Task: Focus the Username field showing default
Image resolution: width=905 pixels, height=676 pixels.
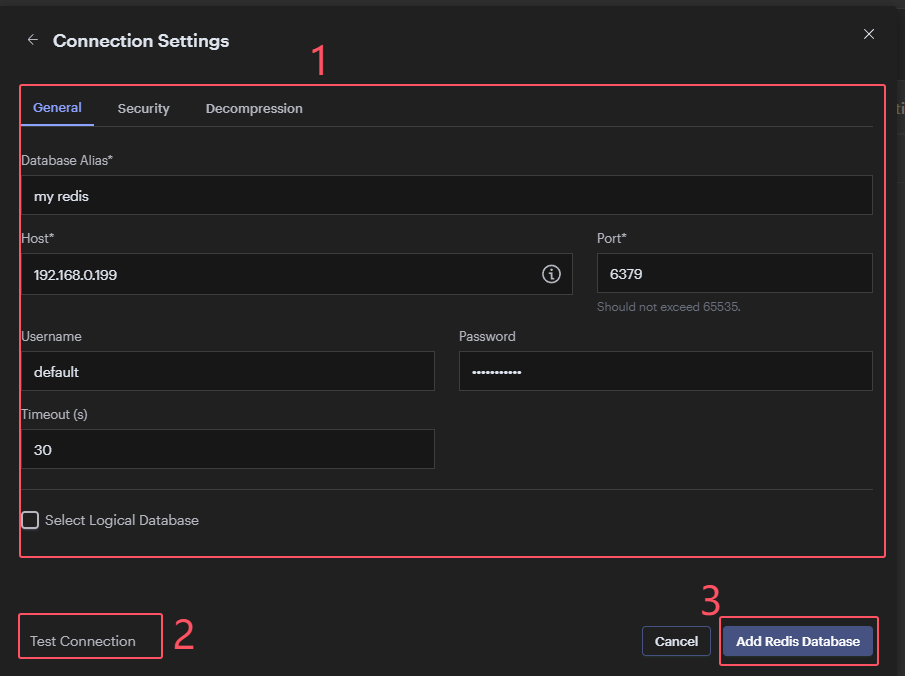Action: (x=228, y=371)
